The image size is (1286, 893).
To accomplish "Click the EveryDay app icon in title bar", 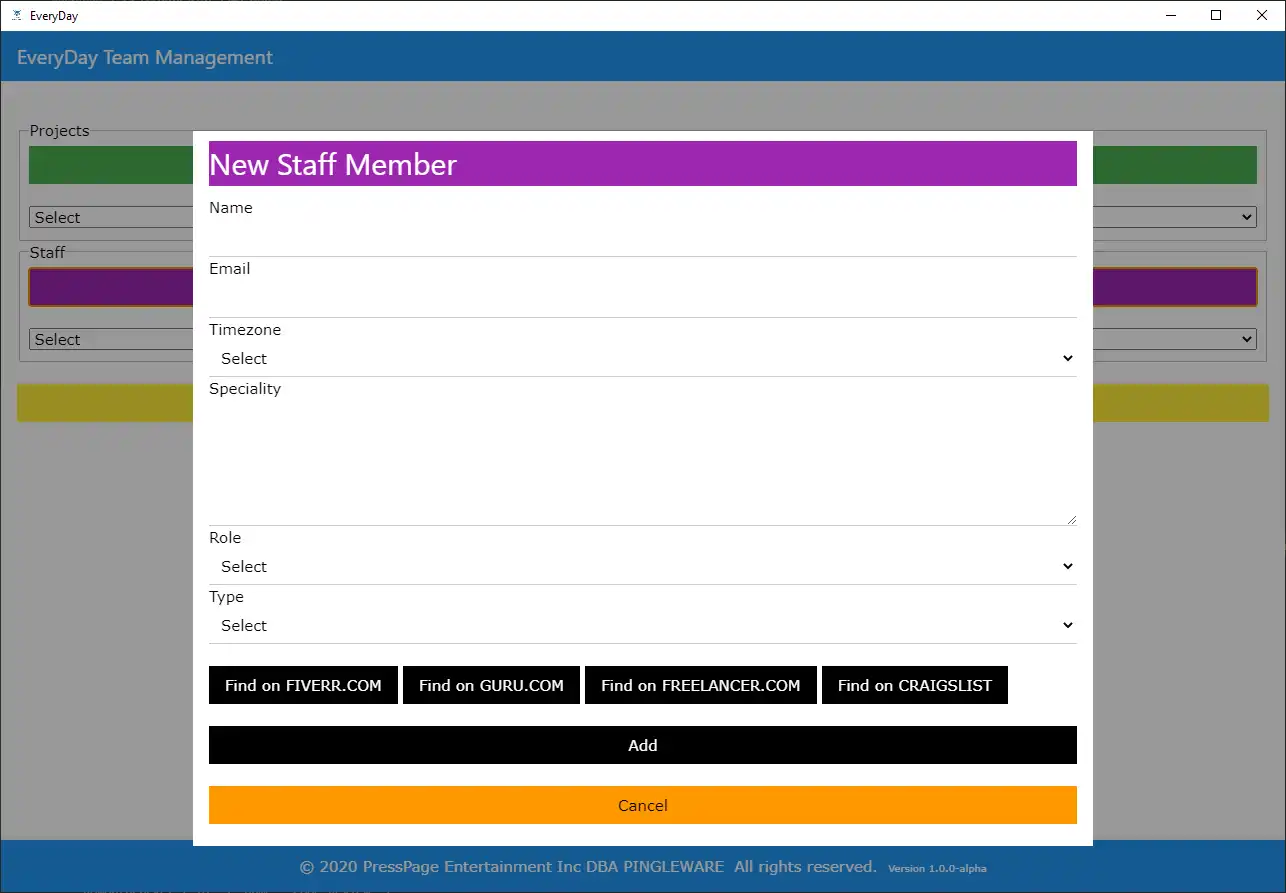I will point(16,16).
